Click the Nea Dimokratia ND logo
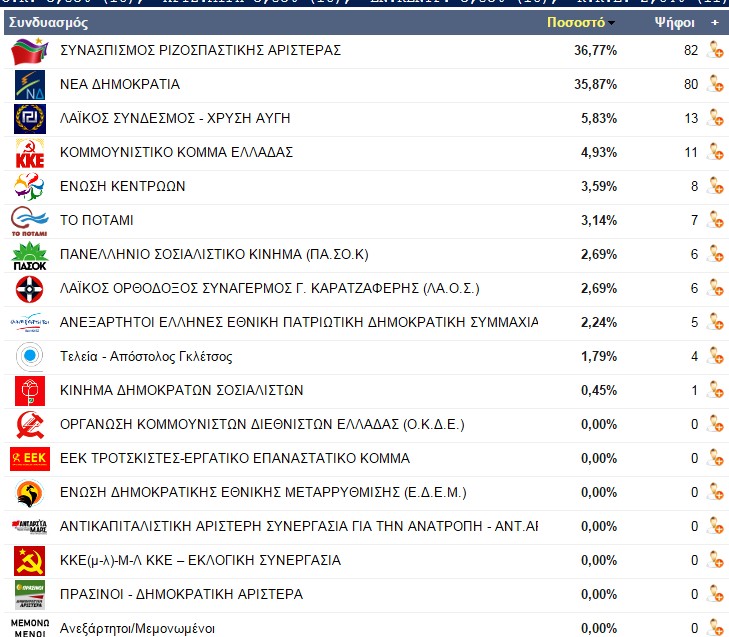The height and width of the screenshot is (637, 729). point(30,85)
